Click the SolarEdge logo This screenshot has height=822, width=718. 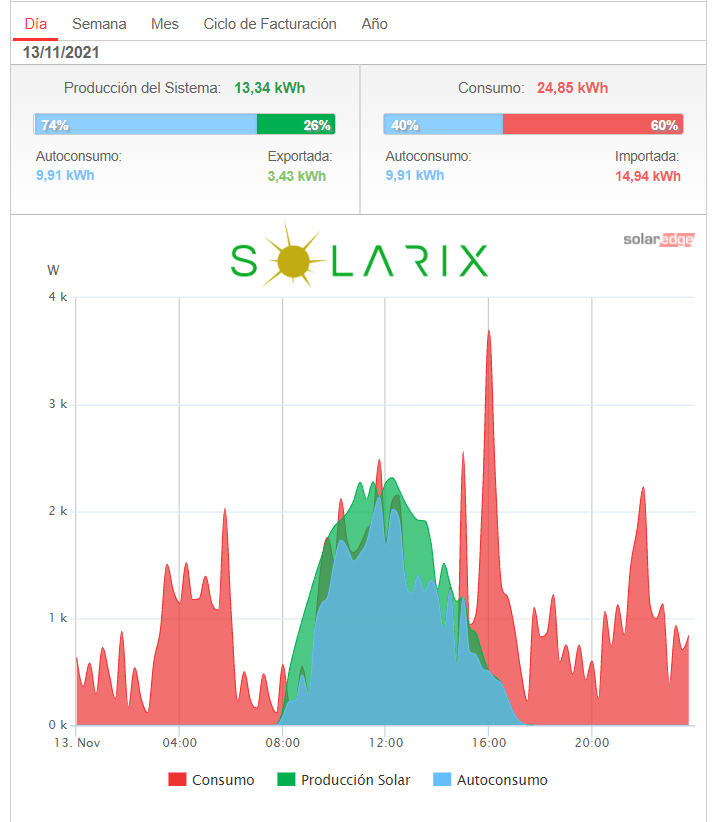(659, 240)
